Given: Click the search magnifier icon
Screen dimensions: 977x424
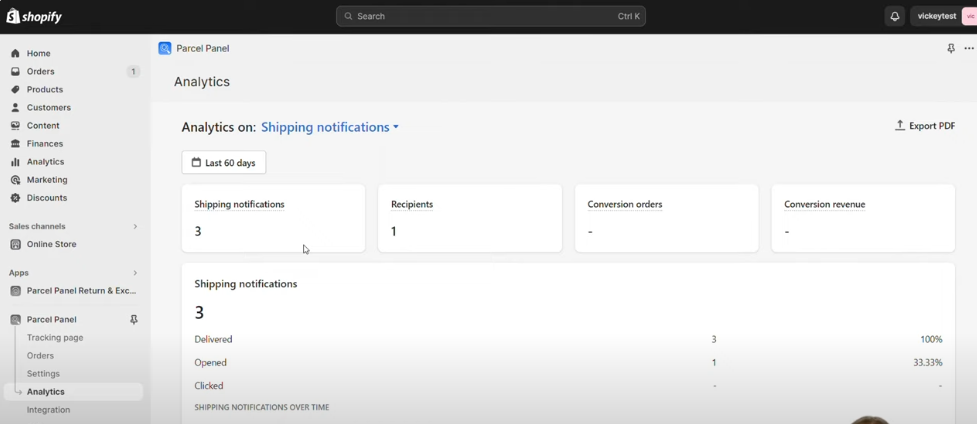Looking at the screenshot, I should (x=348, y=16).
